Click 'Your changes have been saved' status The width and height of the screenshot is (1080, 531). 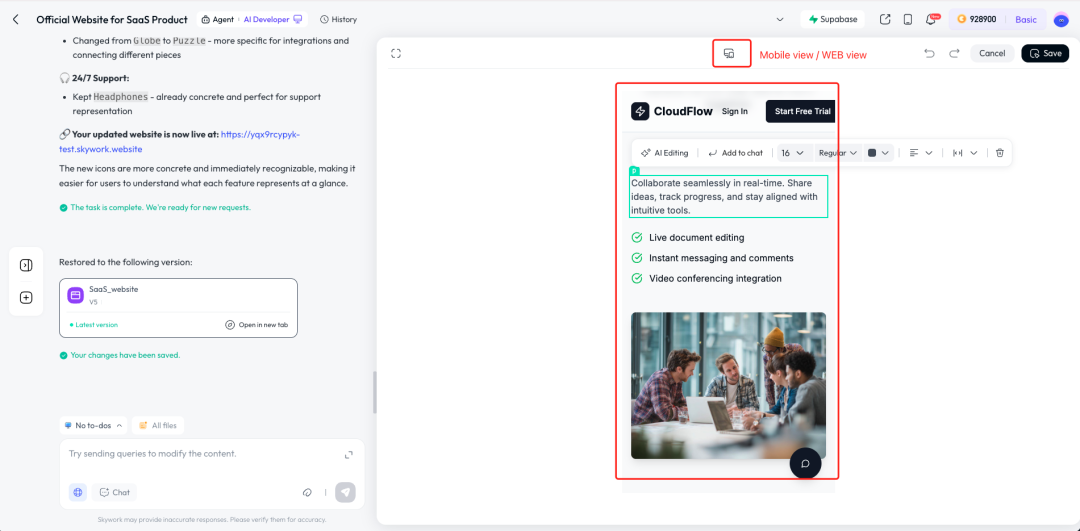(x=120, y=355)
